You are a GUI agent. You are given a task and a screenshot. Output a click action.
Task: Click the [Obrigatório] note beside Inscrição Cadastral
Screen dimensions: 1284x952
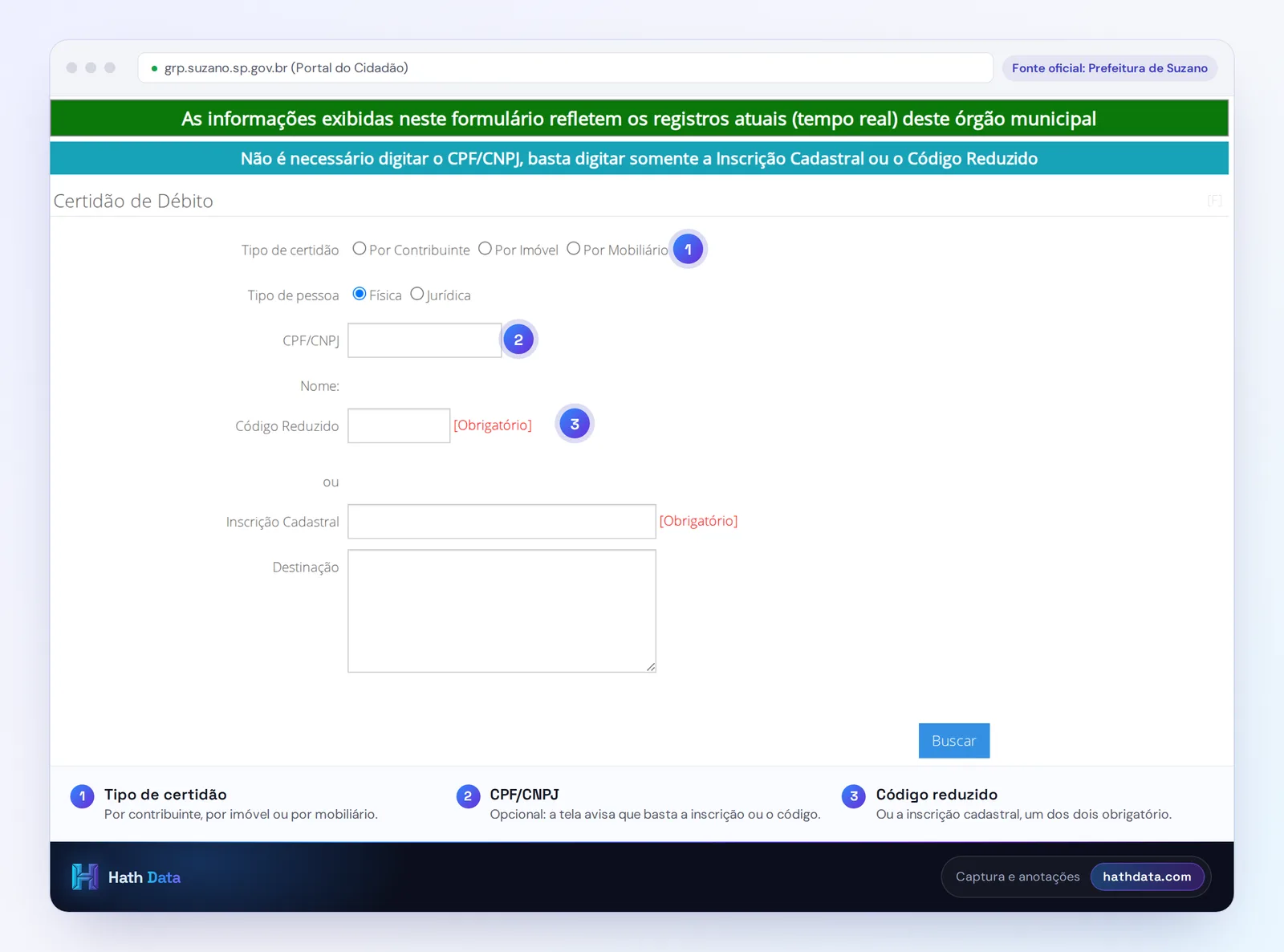pos(698,521)
